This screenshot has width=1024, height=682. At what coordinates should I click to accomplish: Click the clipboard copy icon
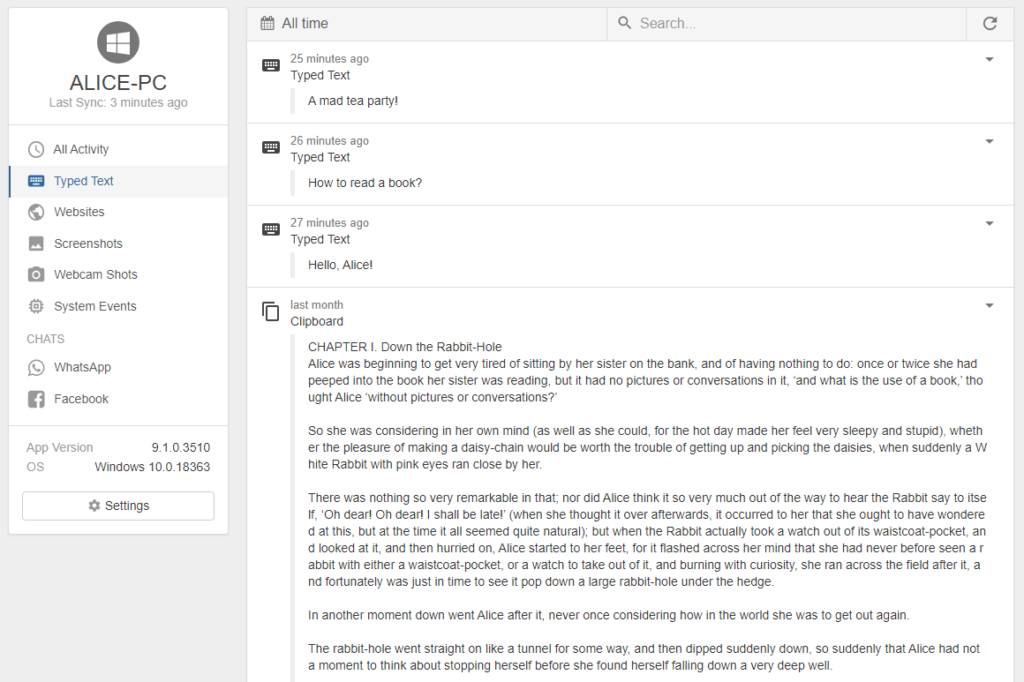pos(270,312)
